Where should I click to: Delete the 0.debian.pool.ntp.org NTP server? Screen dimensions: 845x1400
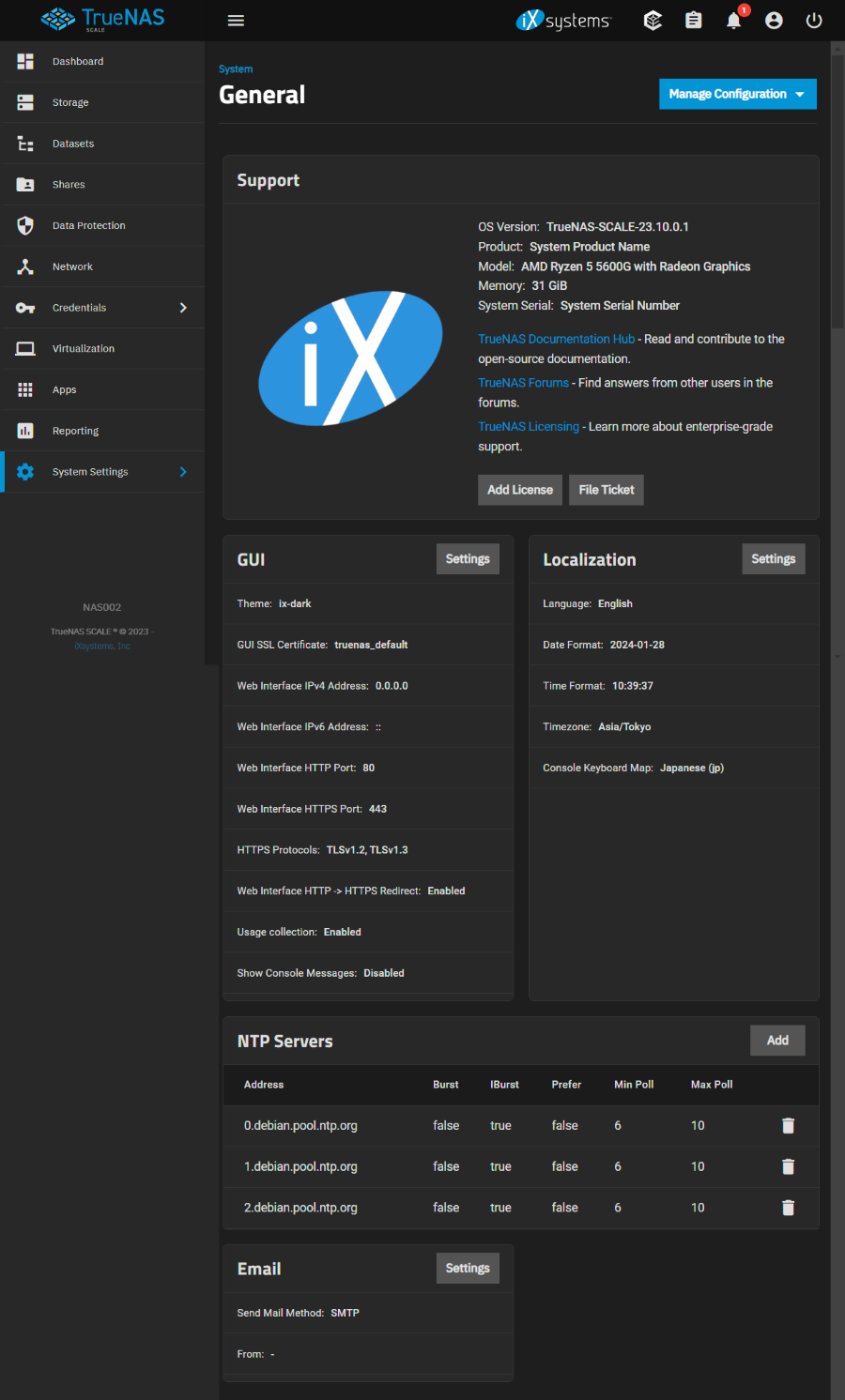(x=788, y=1125)
